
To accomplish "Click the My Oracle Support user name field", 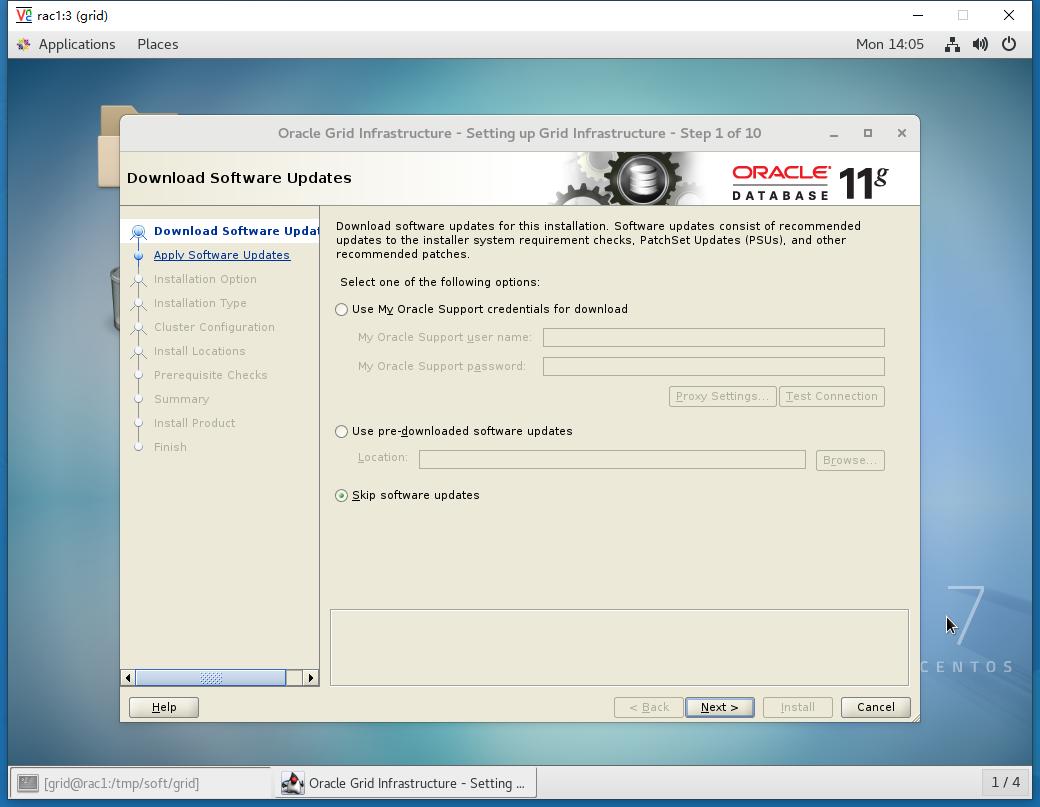I will pos(714,338).
